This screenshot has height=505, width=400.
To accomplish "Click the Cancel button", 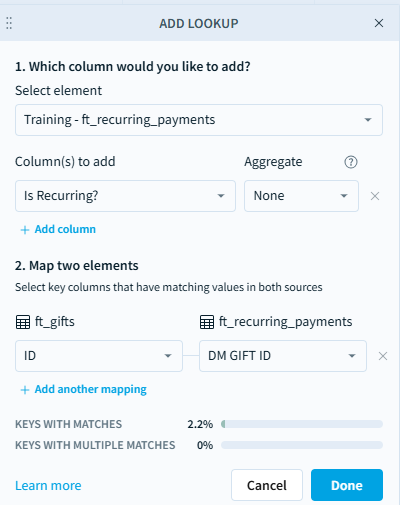I will coord(267,485).
